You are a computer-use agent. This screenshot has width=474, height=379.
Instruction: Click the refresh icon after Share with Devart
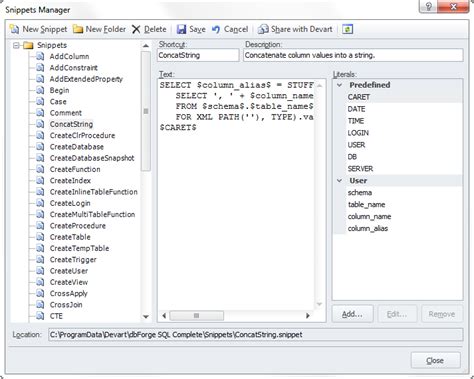pos(347,29)
